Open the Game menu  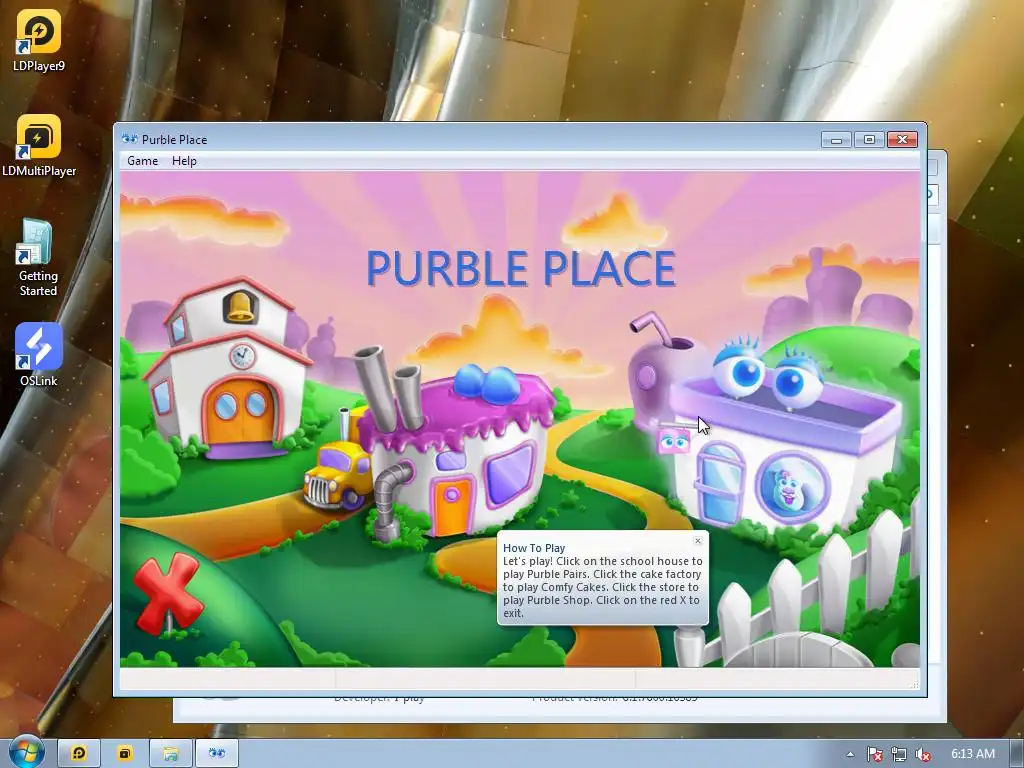click(x=142, y=161)
